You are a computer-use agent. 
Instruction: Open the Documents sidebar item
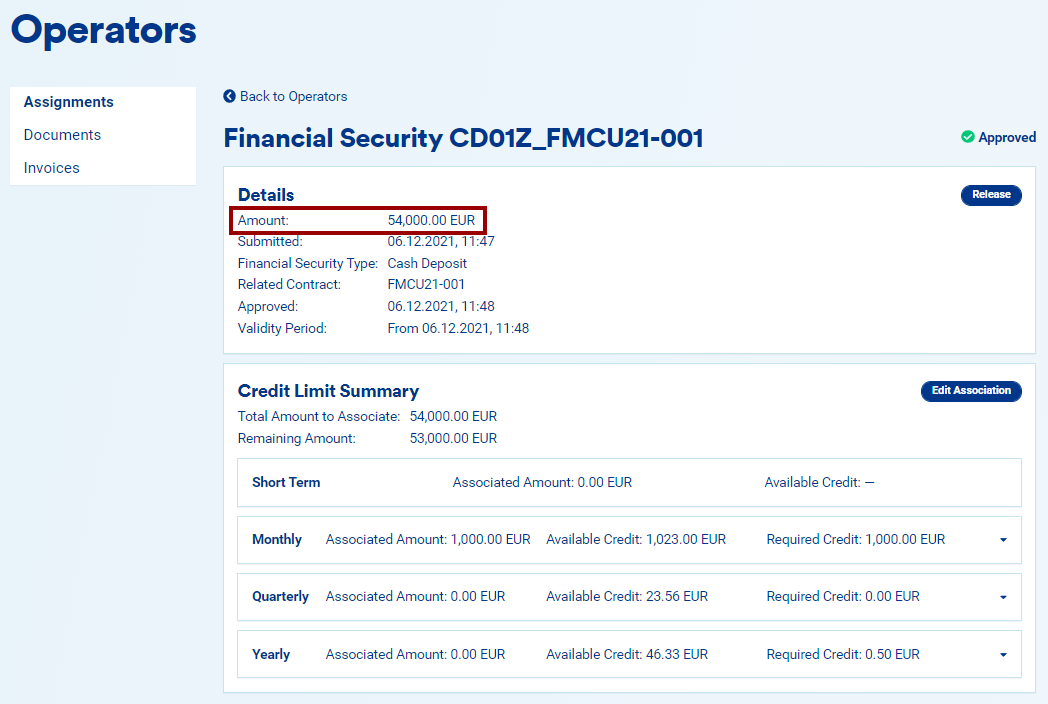(62, 135)
